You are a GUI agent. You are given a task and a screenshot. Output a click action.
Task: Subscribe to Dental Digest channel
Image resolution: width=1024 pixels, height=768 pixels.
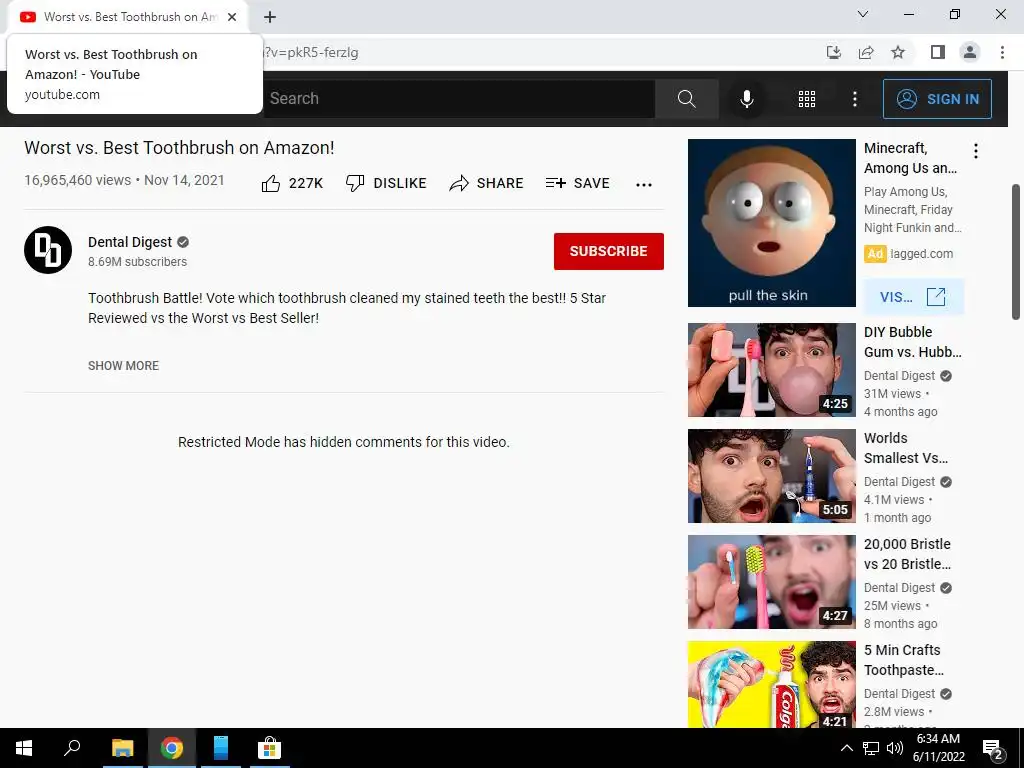pyautogui.click(x=609, y=251)
